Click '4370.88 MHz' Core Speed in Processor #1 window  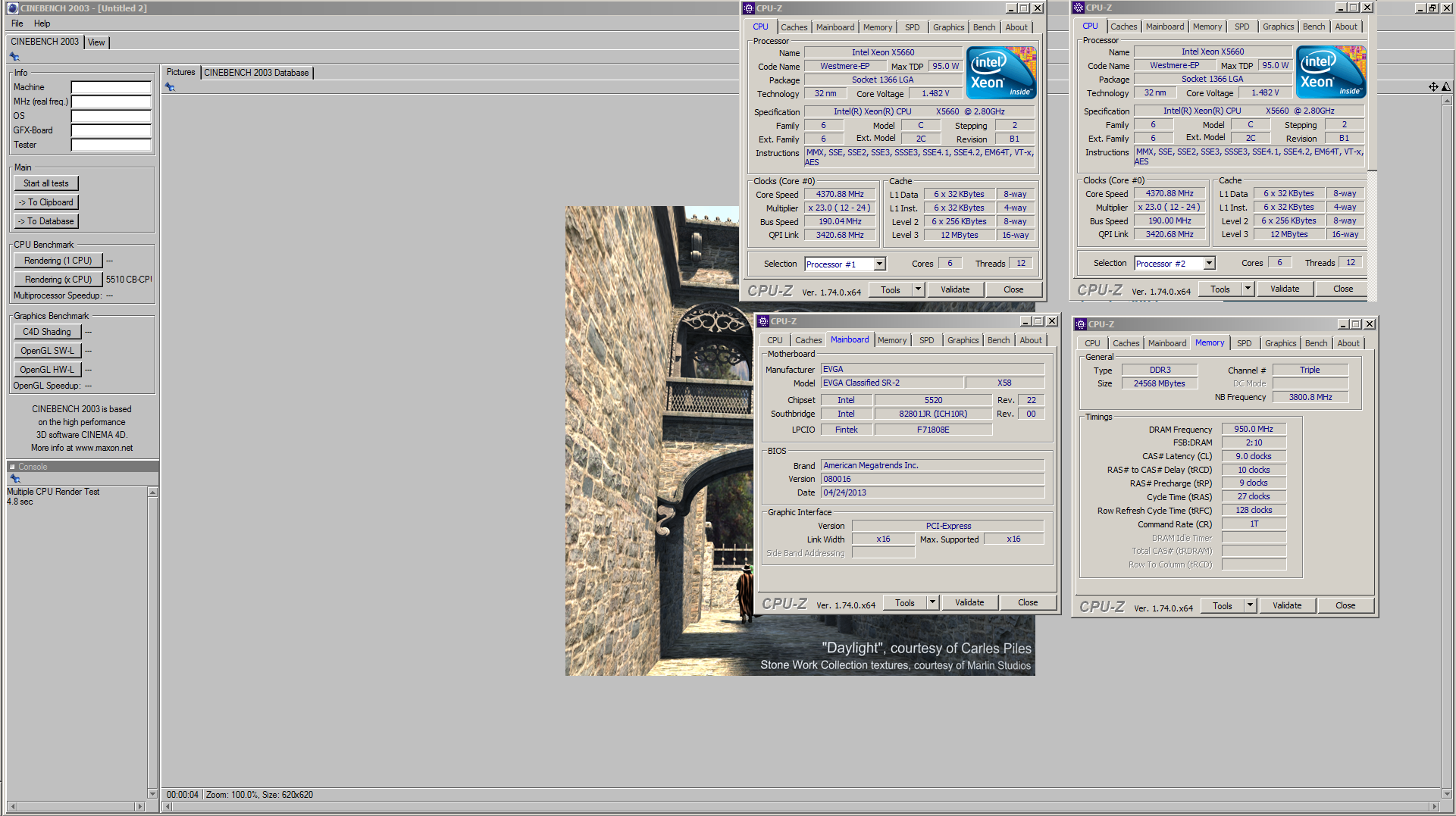(x=840, y=194)
